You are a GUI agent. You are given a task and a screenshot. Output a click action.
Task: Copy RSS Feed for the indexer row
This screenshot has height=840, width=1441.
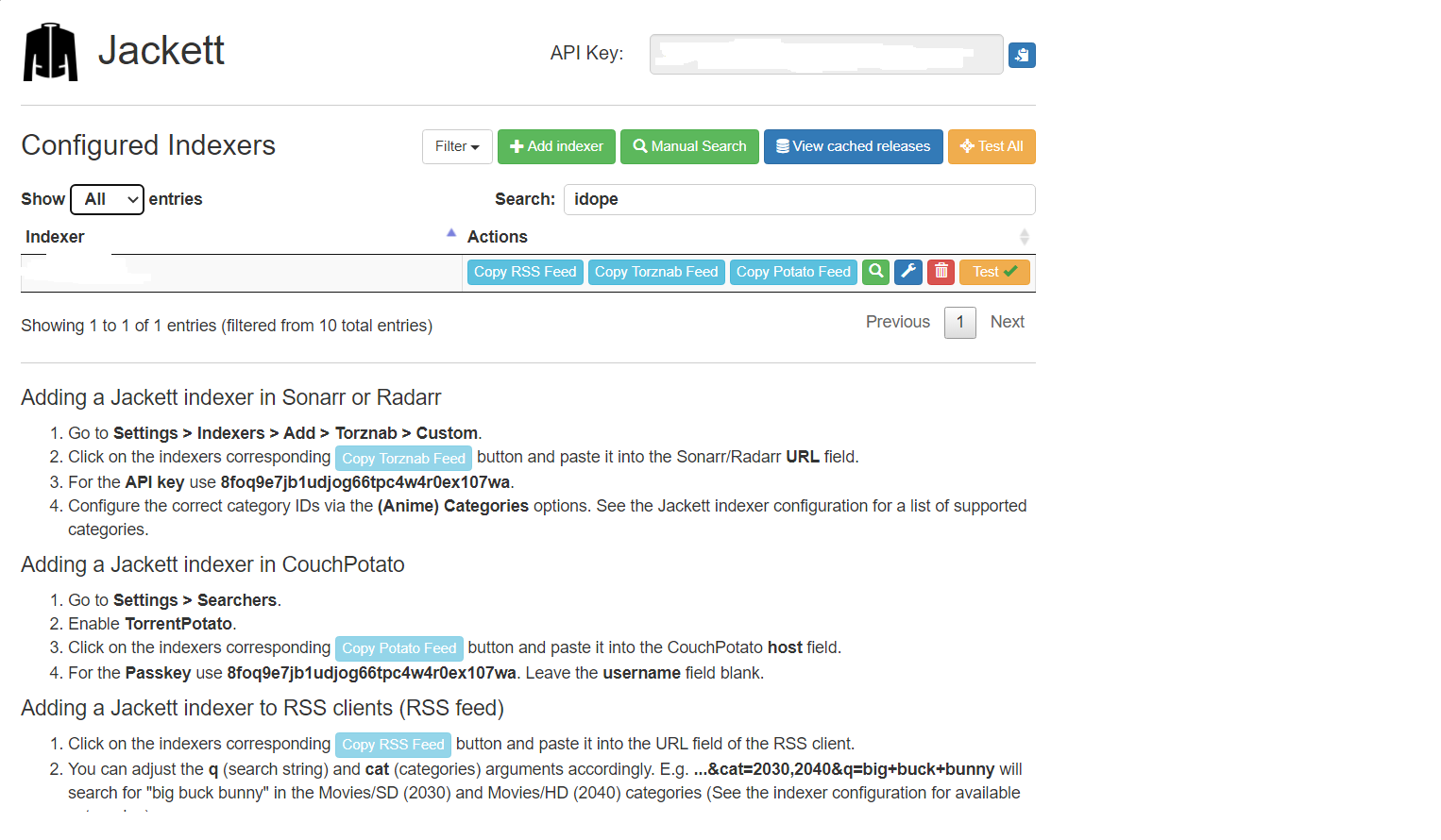pos(525,272)
